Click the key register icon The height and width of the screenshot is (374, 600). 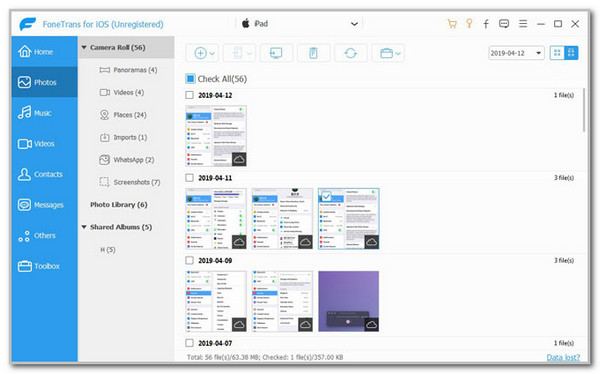(469, 24)
